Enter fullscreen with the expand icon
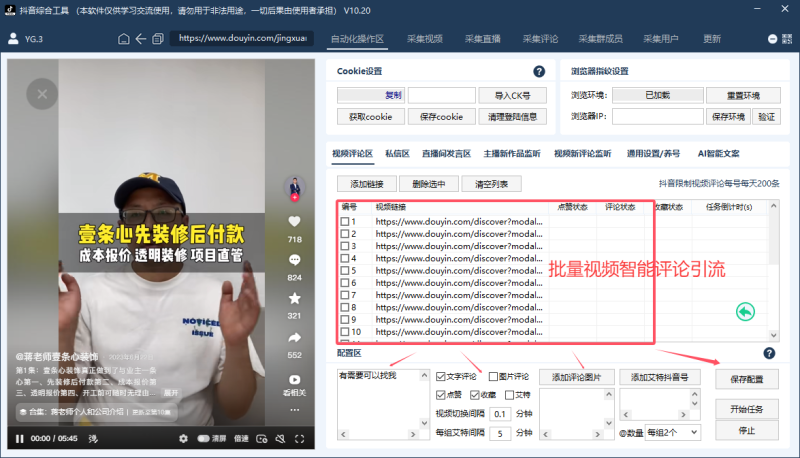Image resolution: width=800 pixels, height=458 pixels. 299,439
